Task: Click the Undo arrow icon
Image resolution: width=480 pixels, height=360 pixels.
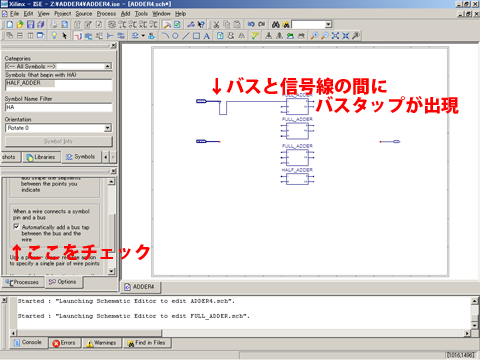Action: click(251, 24)
